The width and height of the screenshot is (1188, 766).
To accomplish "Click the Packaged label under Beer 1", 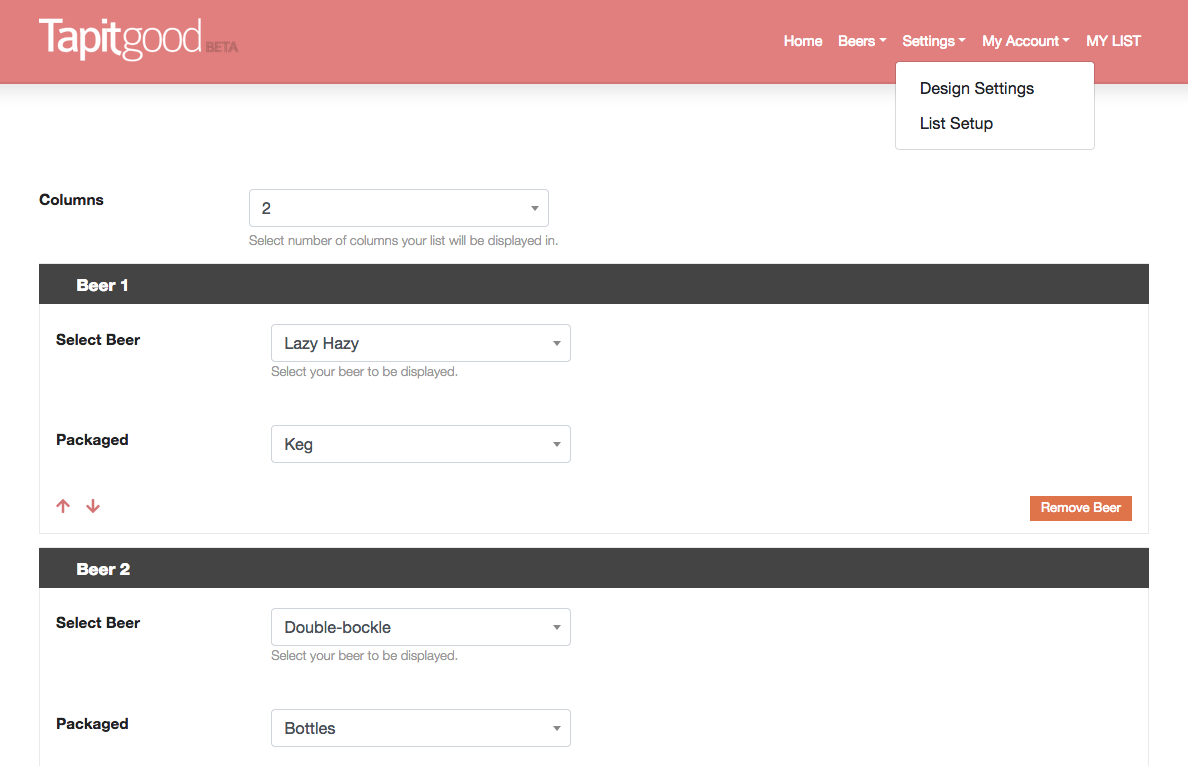I will [92, 440].
